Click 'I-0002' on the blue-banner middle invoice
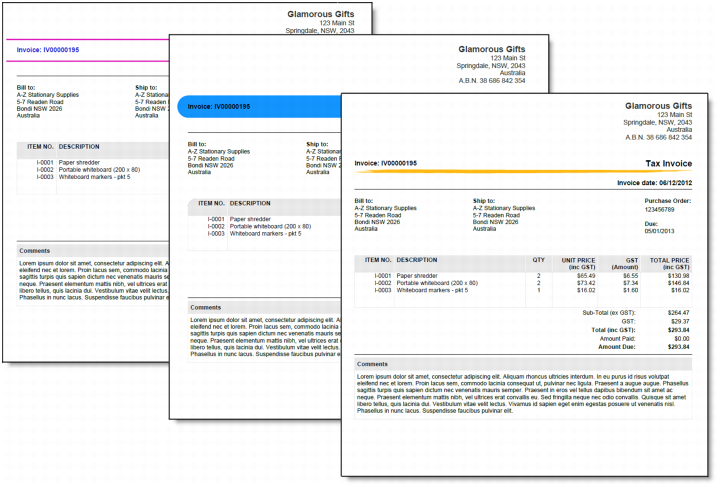The height and width of the screenshot is (486, 718). pyautogui.click(x=216, y=226)
